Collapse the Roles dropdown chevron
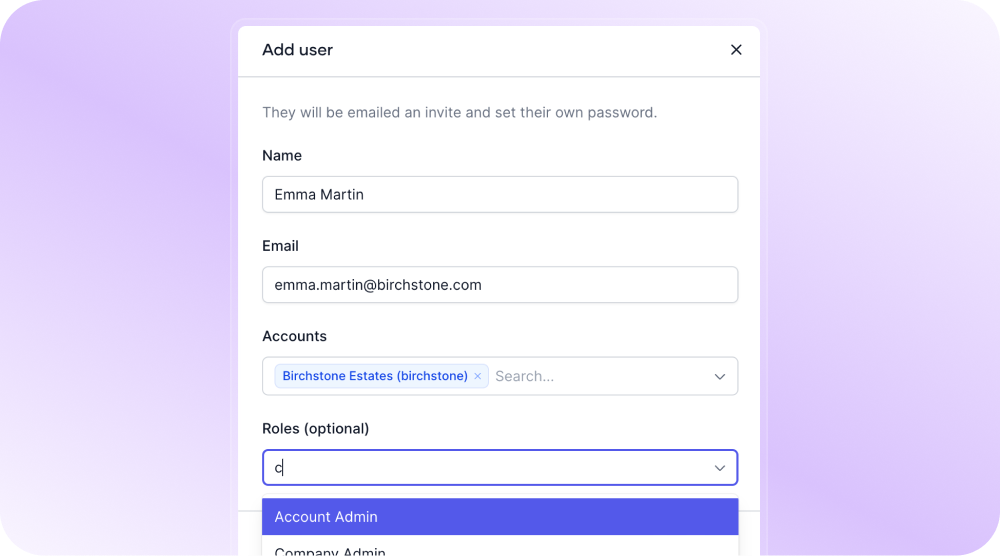The image size is (1000, 556). pos(719,468)
